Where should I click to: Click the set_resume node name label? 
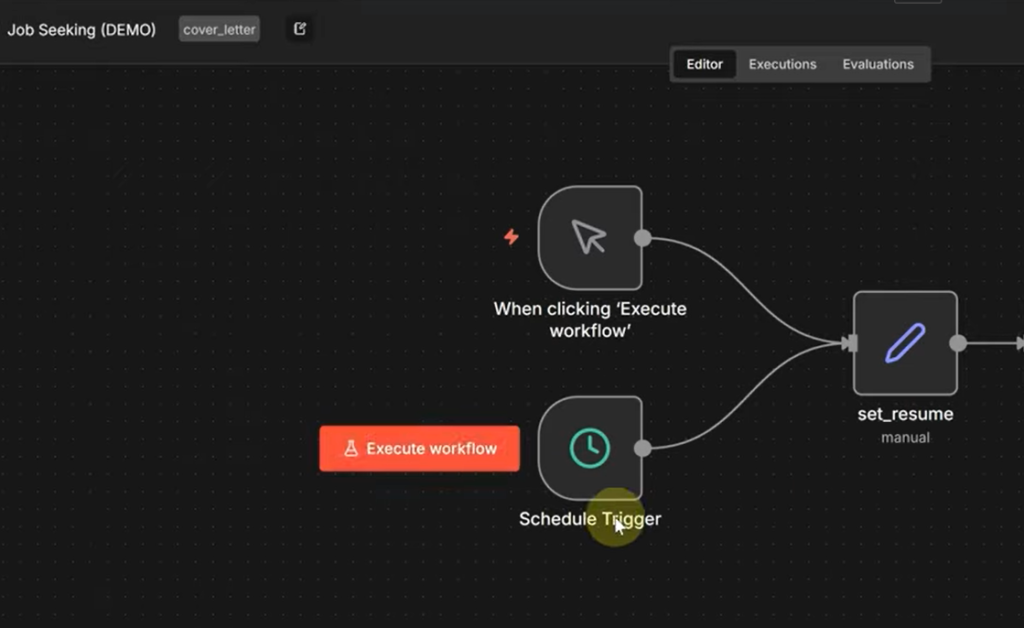point(905,414)
